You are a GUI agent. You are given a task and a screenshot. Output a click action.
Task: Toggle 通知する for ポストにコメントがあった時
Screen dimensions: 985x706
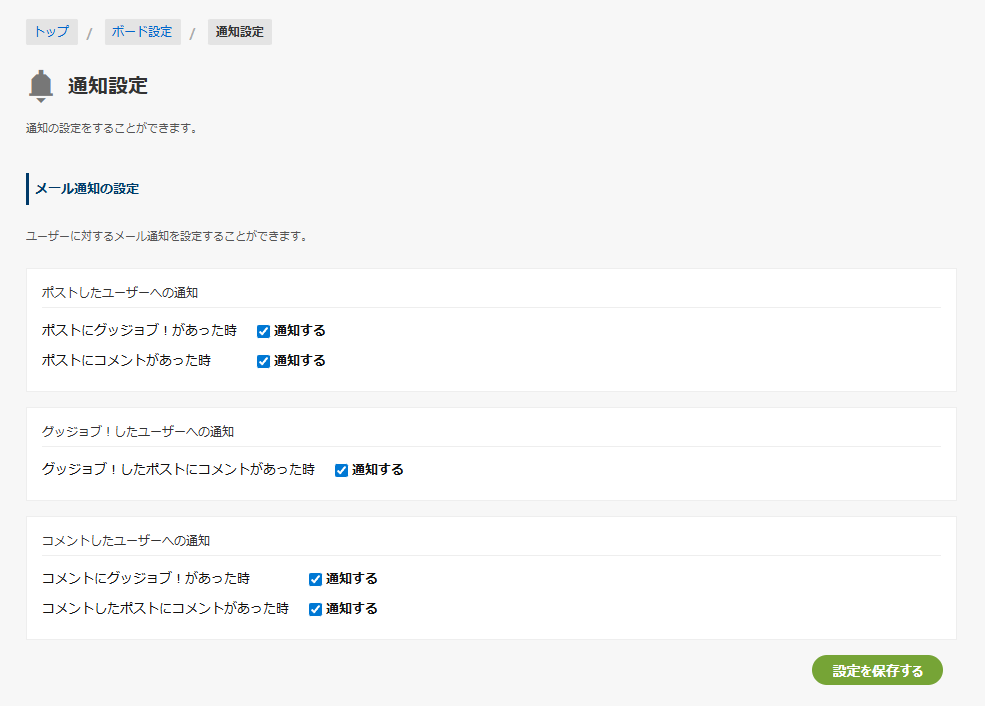pyautogui.click(x=263, y=361)
